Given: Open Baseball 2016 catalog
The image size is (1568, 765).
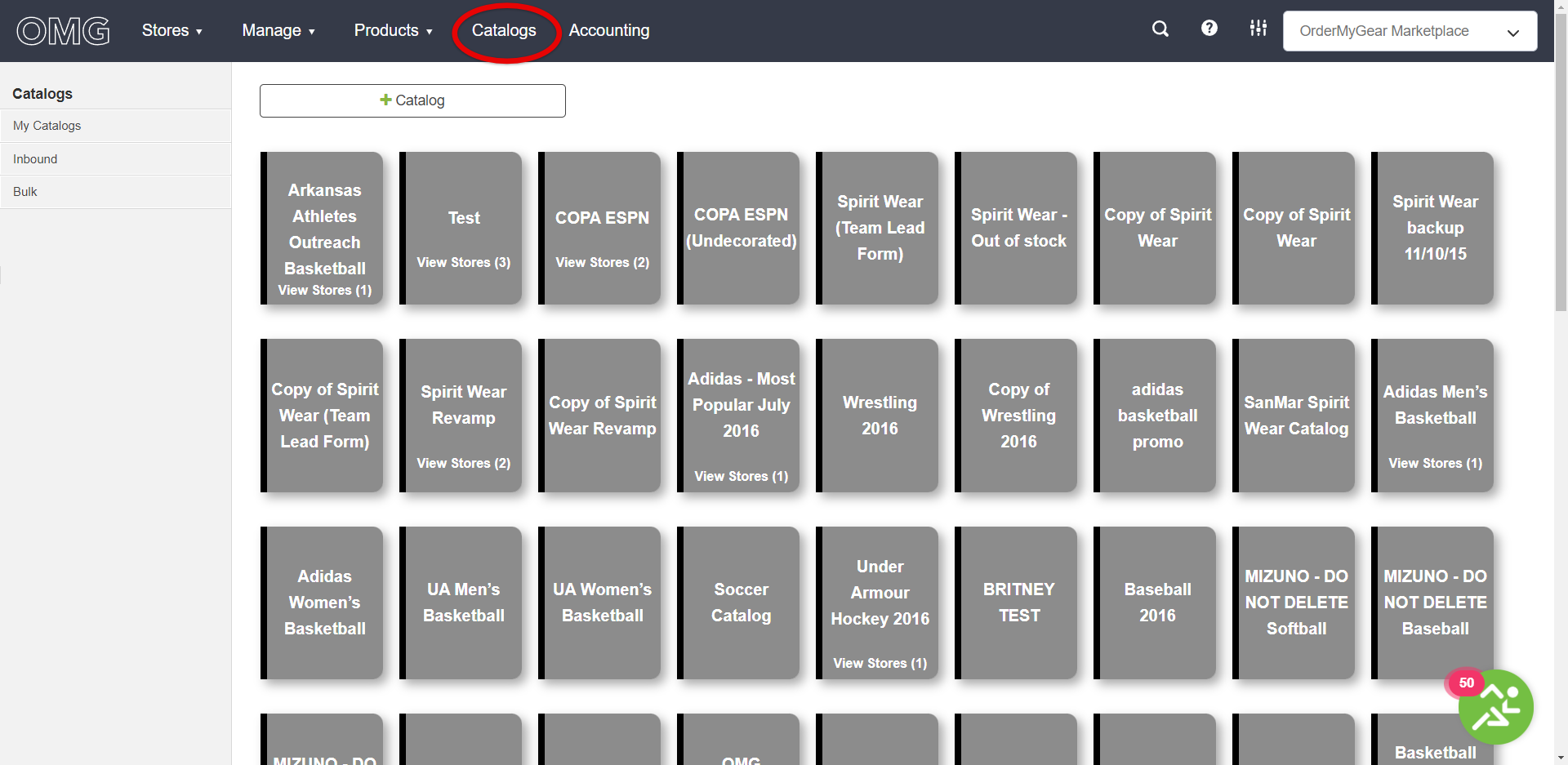Looking at the screenshot, I should [1155, 603].
